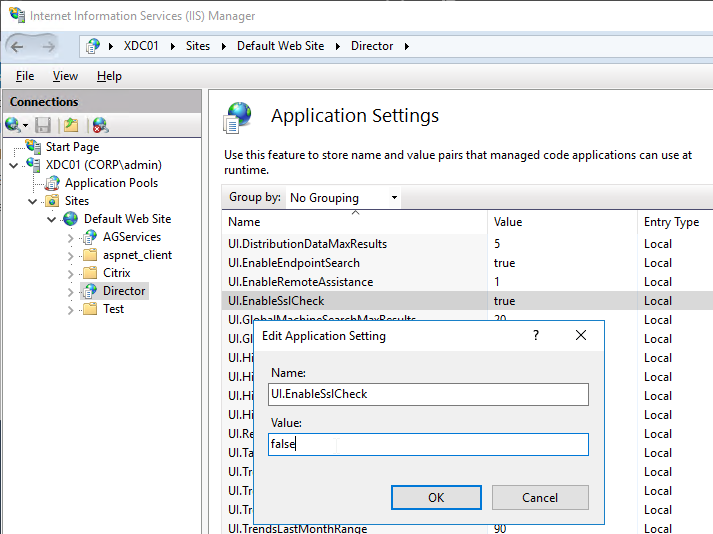Image resolution: width=713 pixels, height=534 pixels.
Task: Click the Value input field containing false
Action: [428, 444]
